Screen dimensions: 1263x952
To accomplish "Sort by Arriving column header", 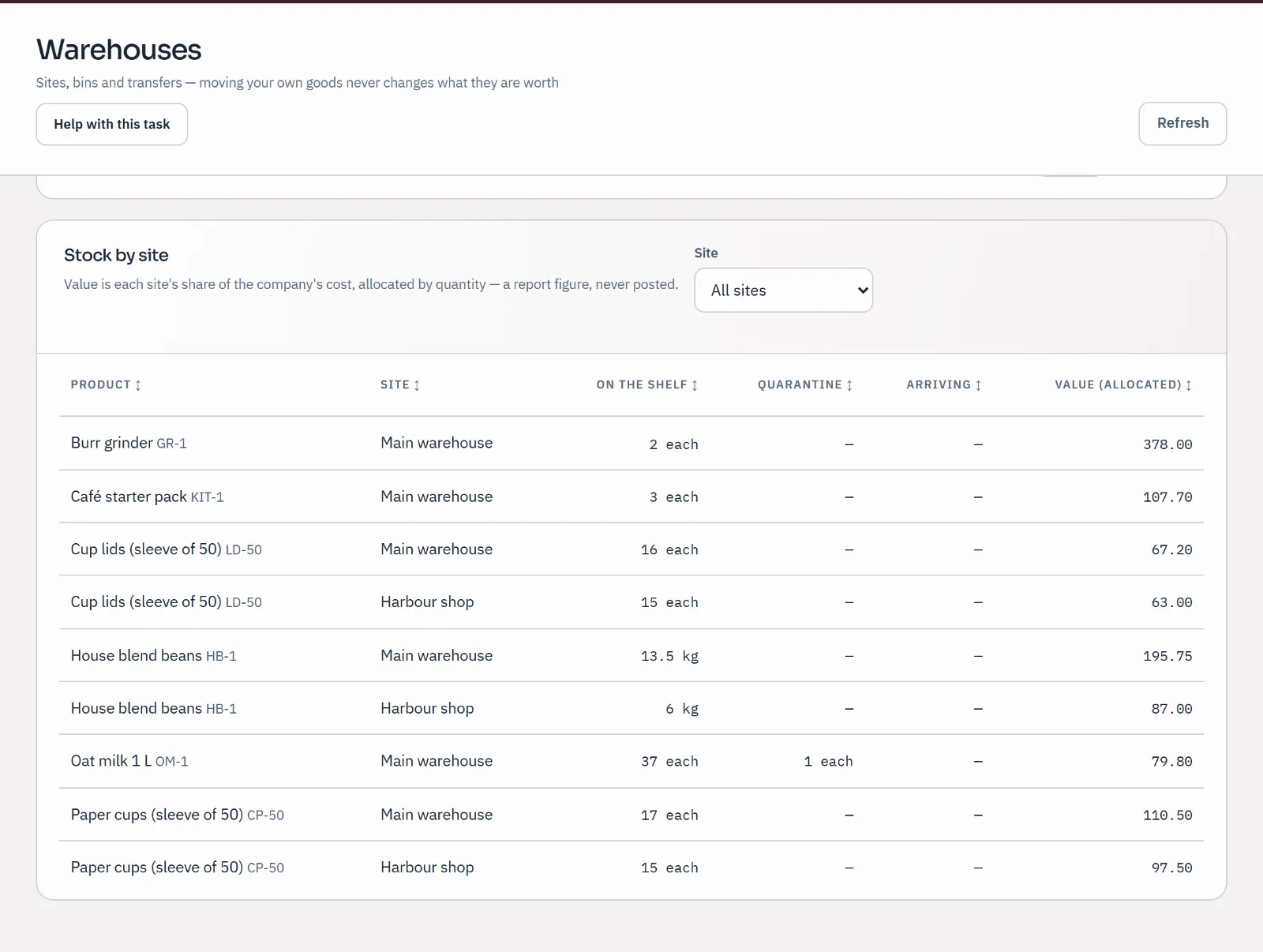I will 944,384.
